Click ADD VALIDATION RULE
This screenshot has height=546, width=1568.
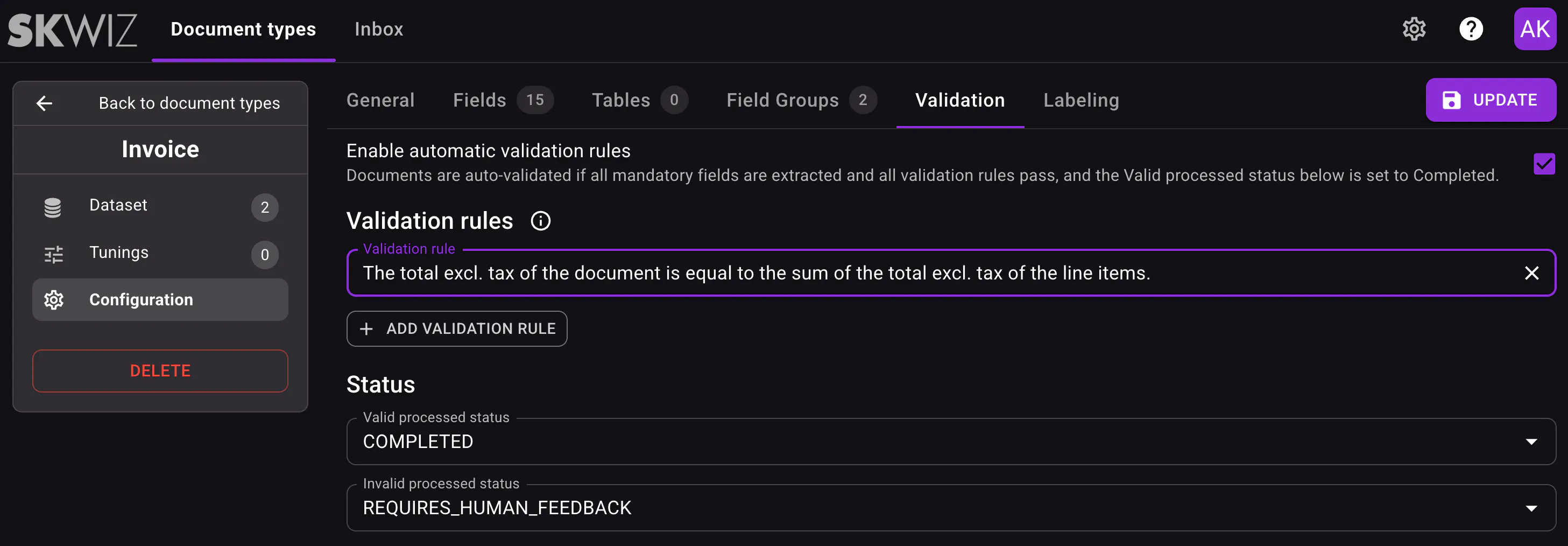(456, 328)
